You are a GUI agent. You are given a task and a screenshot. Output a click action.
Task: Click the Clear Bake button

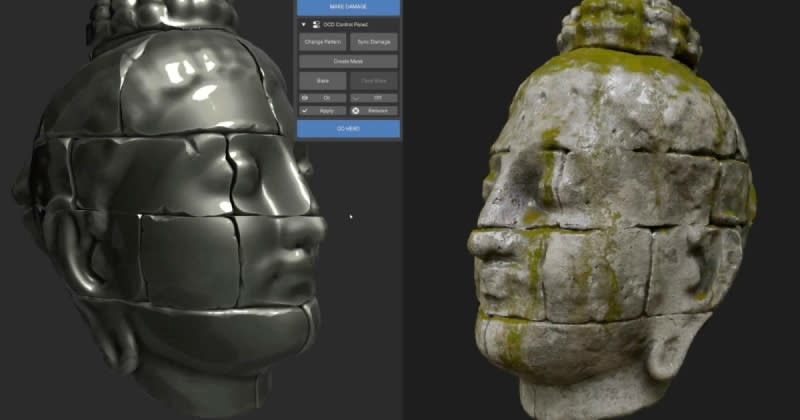coord(373,80)
